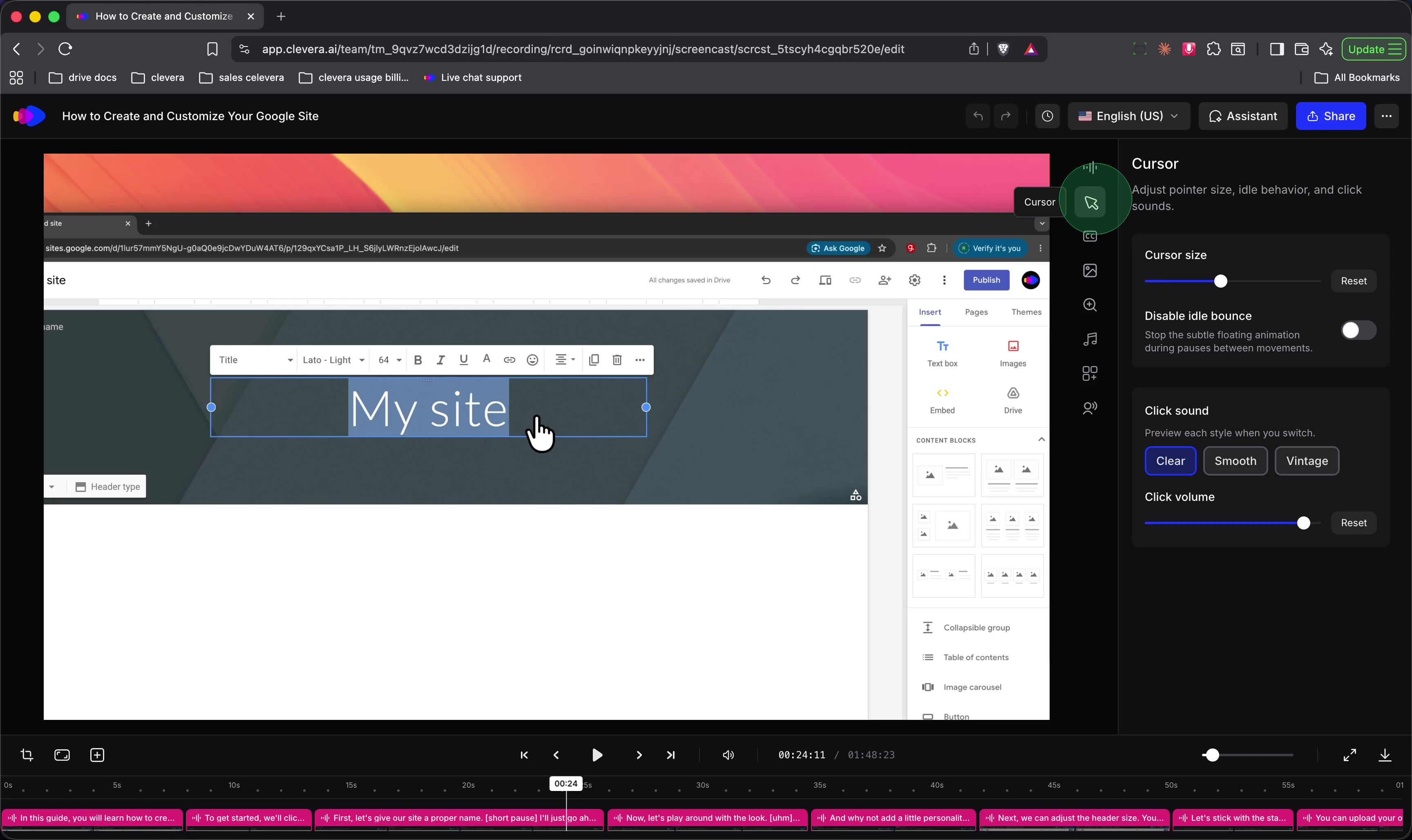Screen dimensions: 1412x840
Task: Switch to the Pages tab
Action: [976, 312]
